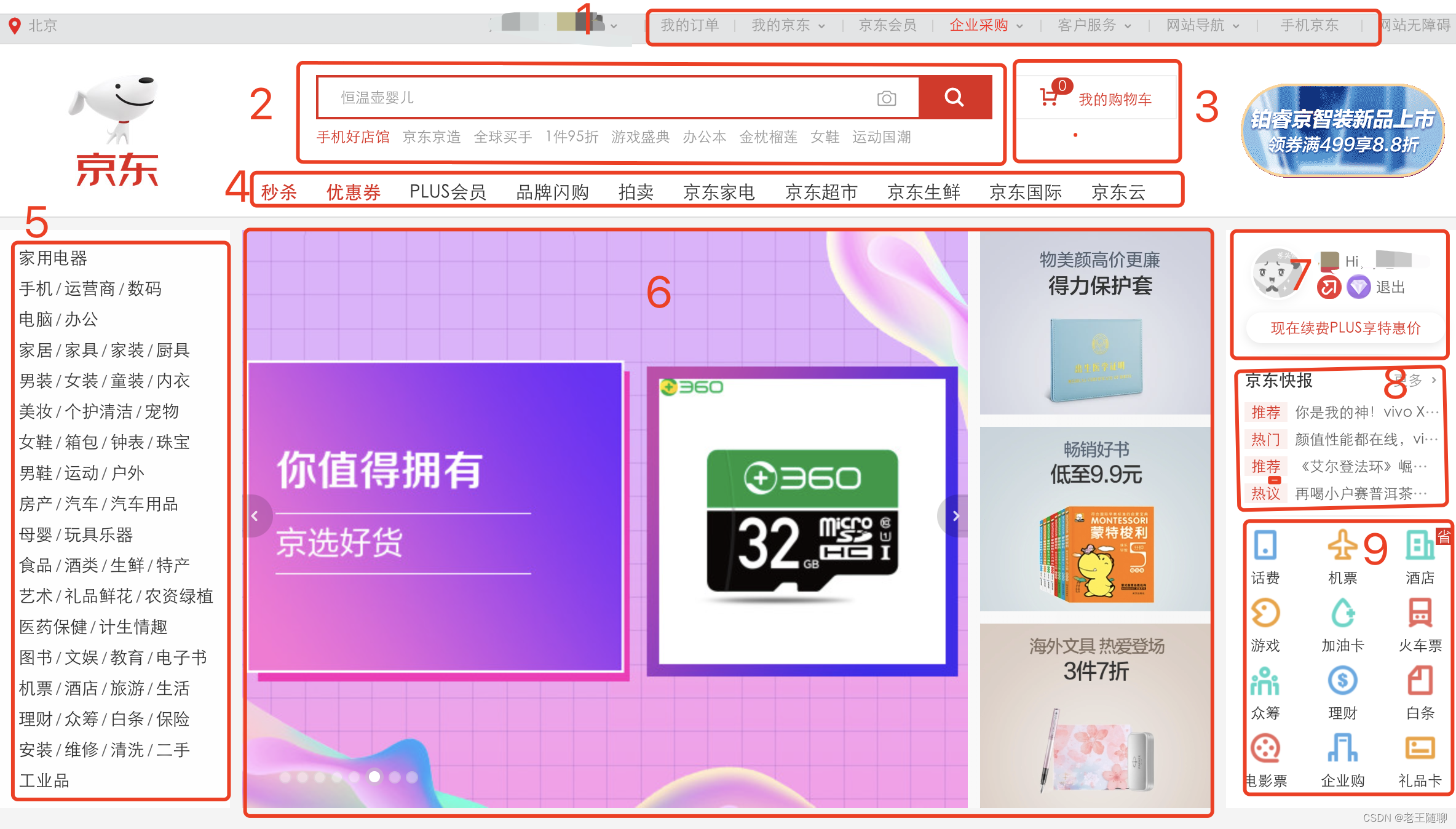Open 得力保护套 promo thumbnail
The image size is (1456, 829).
pyautogui.click(x=1095, y=323)
